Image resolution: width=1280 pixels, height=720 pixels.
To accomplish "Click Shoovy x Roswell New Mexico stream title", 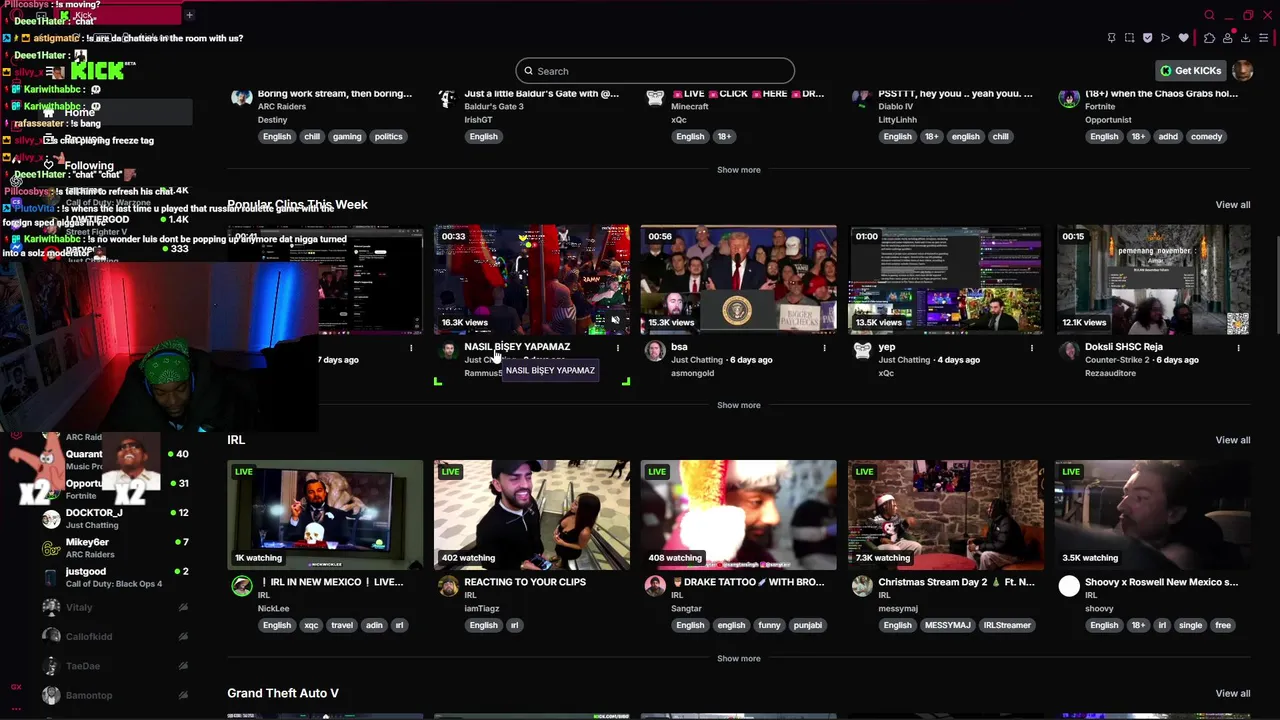I will pos(1161,582).
